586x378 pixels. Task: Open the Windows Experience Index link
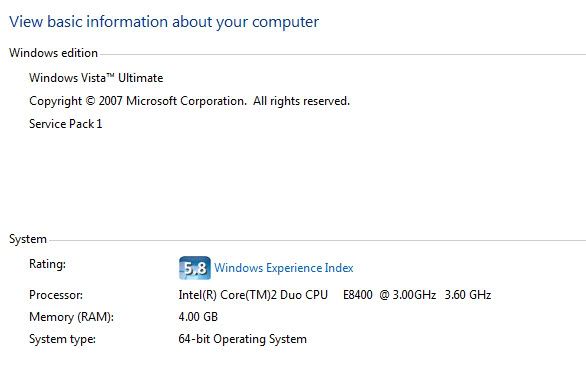[284, 268]
